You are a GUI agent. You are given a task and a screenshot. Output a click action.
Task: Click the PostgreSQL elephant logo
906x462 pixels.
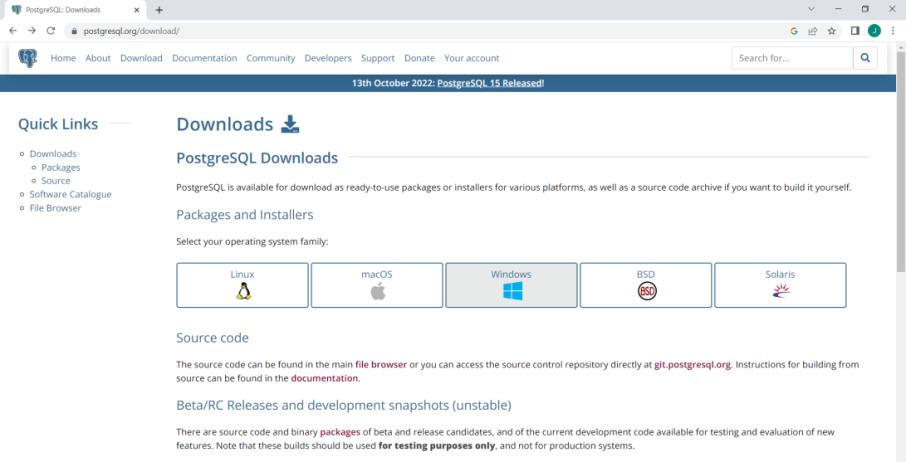click(x=27, y=58)
